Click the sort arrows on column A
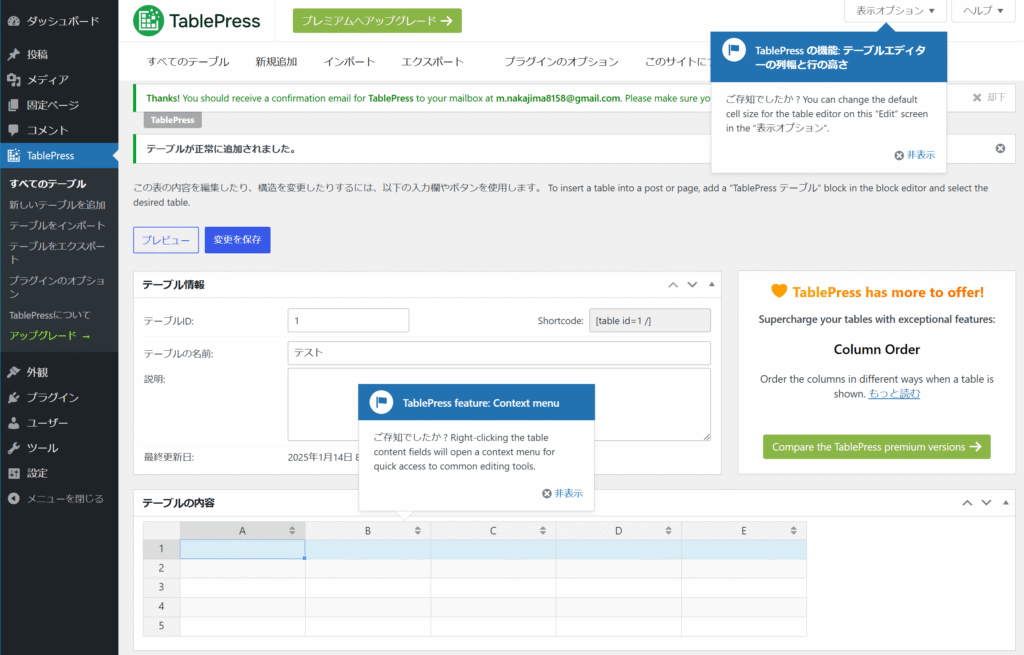1024x655 pixels. click(292, 531)
